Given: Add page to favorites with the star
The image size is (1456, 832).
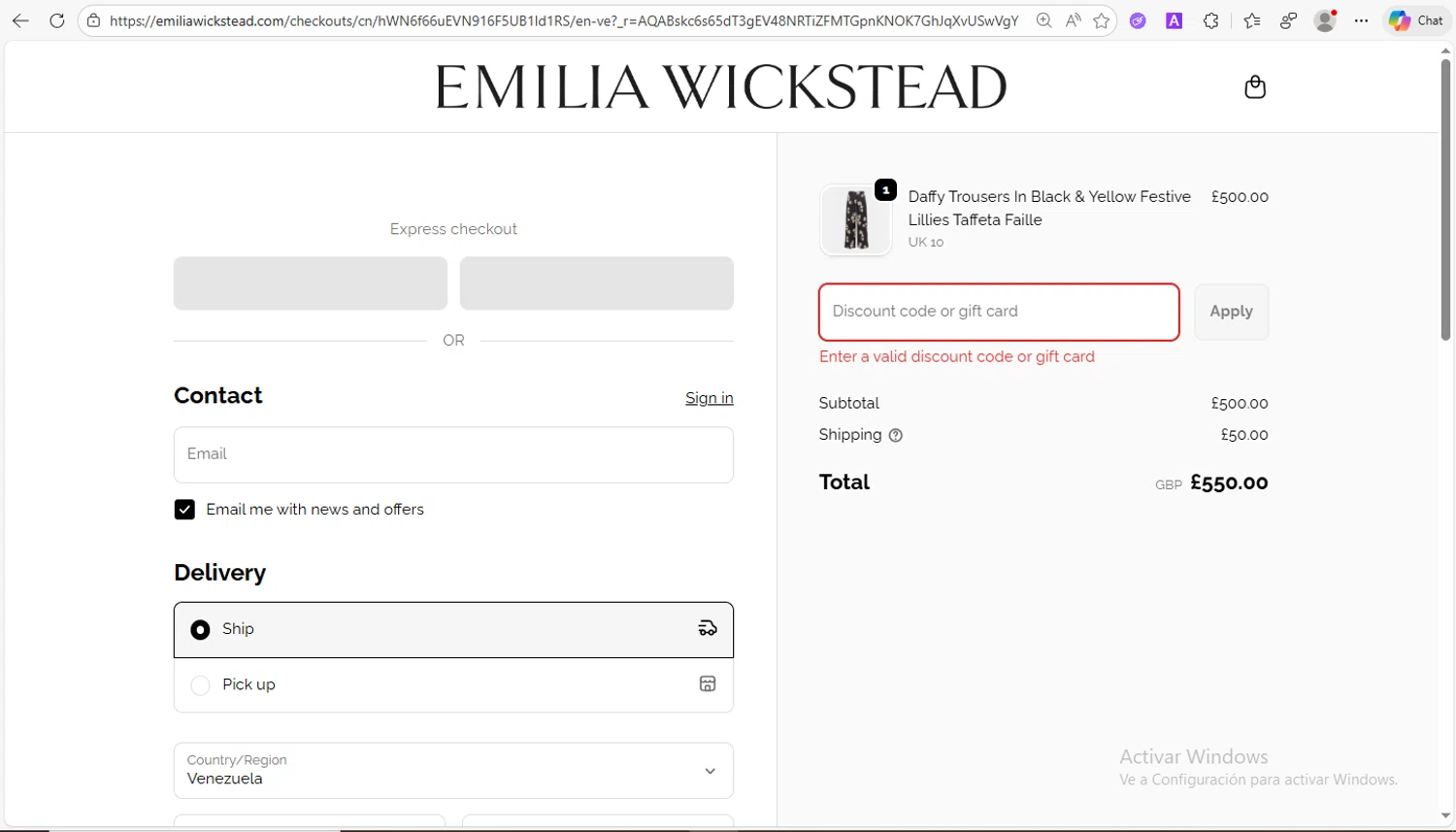Looking at the screenshot, I should (x=1102, y=20).
